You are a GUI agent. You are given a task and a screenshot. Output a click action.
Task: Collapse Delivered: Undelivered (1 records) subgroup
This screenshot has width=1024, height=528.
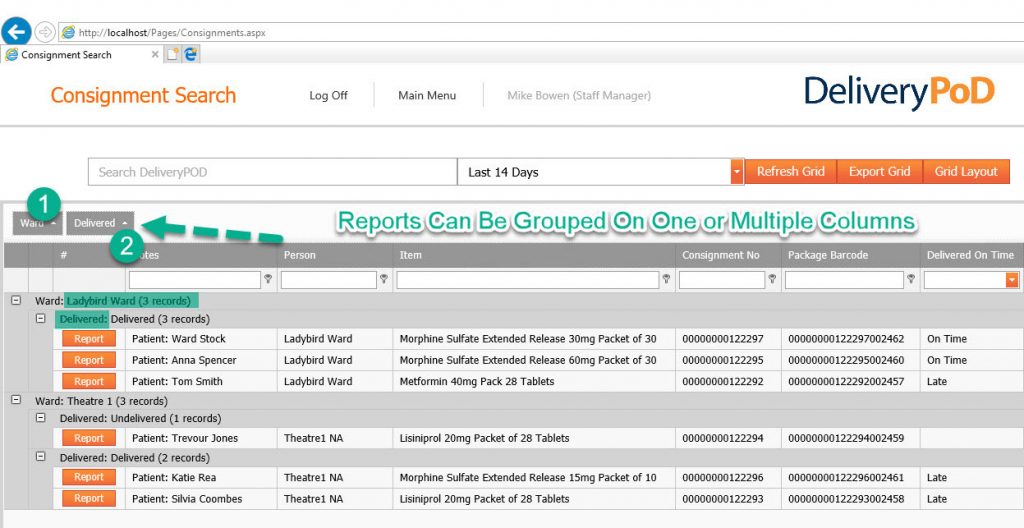[40, 418]
